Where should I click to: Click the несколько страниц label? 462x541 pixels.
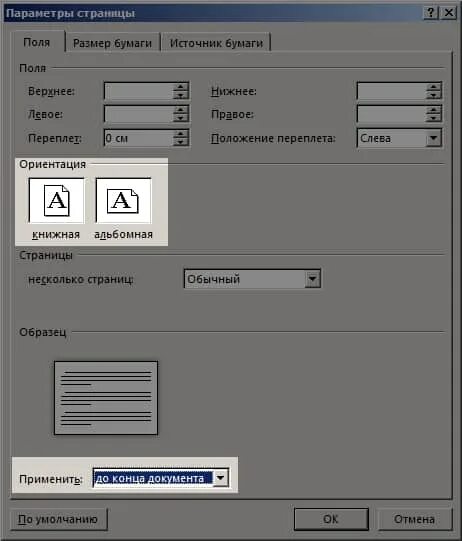click(x=80, y=279)
